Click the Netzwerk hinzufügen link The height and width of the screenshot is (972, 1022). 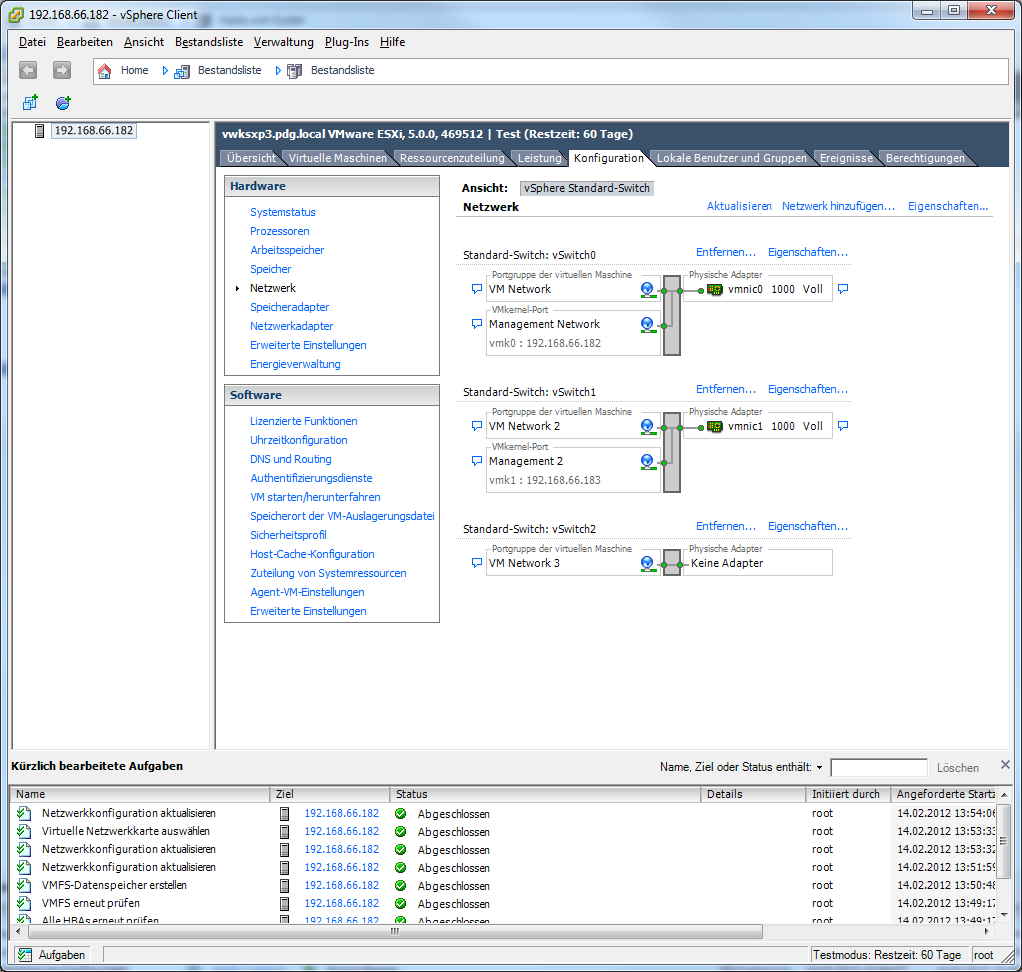tap(838, 206)
